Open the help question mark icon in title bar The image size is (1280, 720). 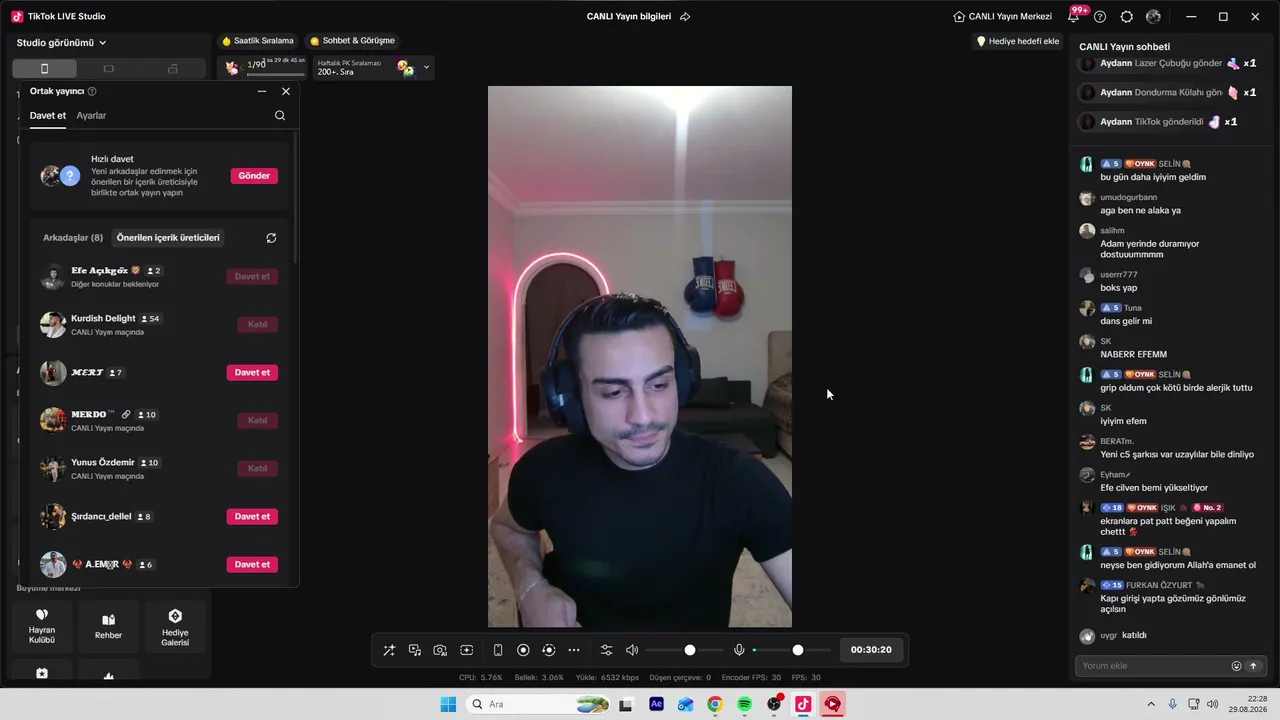(x=1100, y=17)
